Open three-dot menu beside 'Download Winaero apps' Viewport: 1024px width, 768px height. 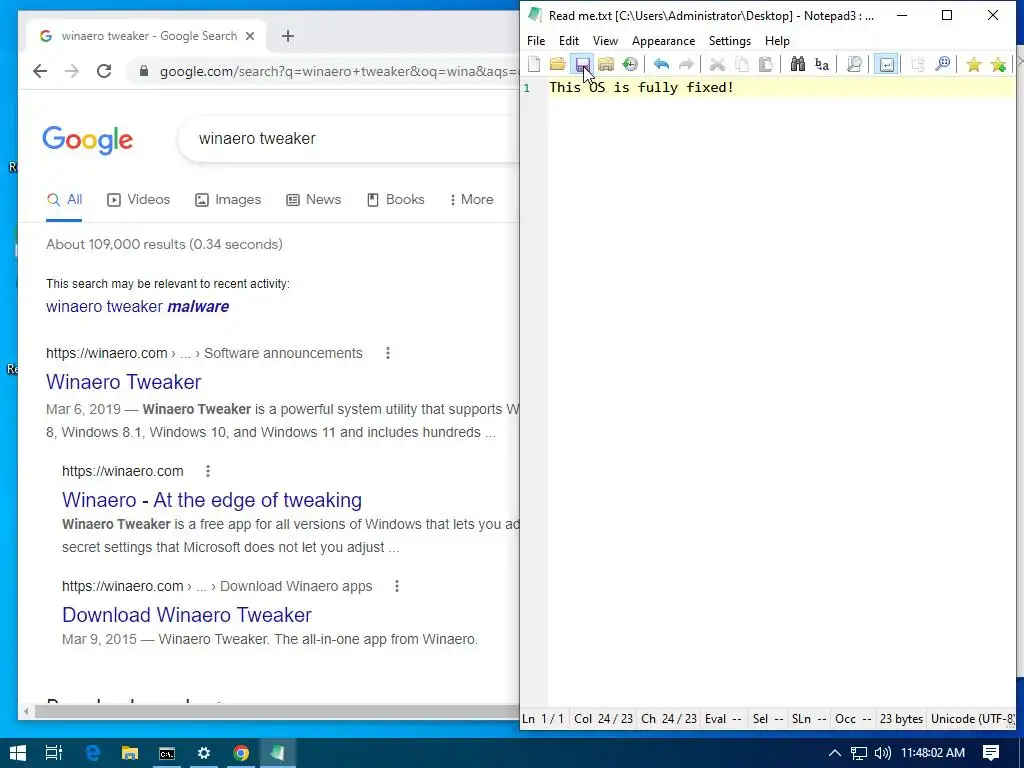coord(396,586)
